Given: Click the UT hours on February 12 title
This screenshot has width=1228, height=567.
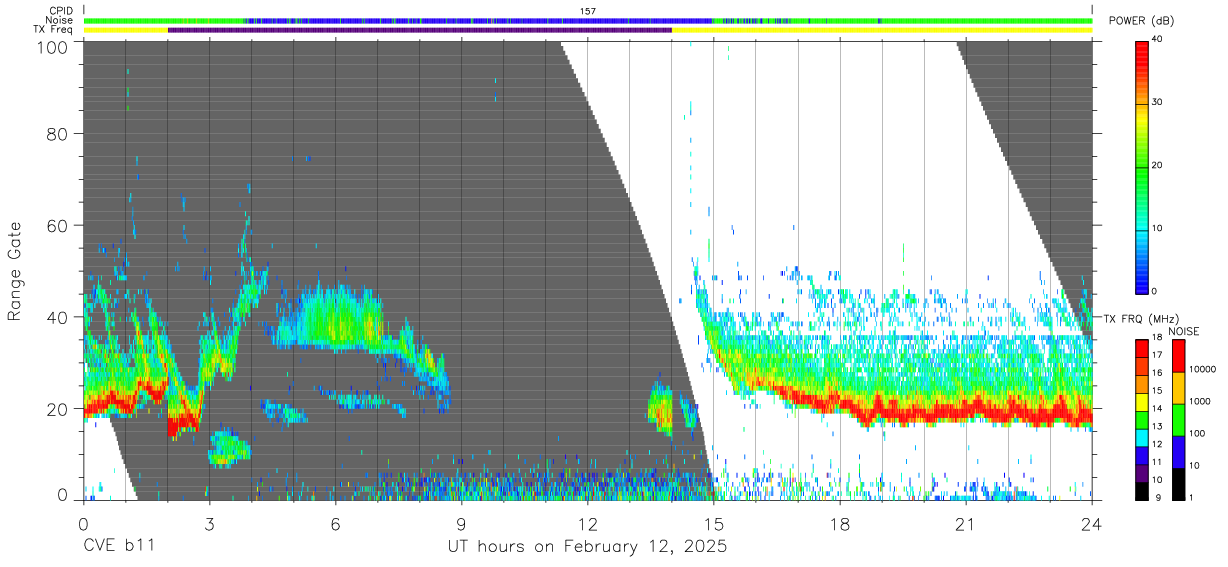Looking at the screenshot, I should click(x=587, y=548).
